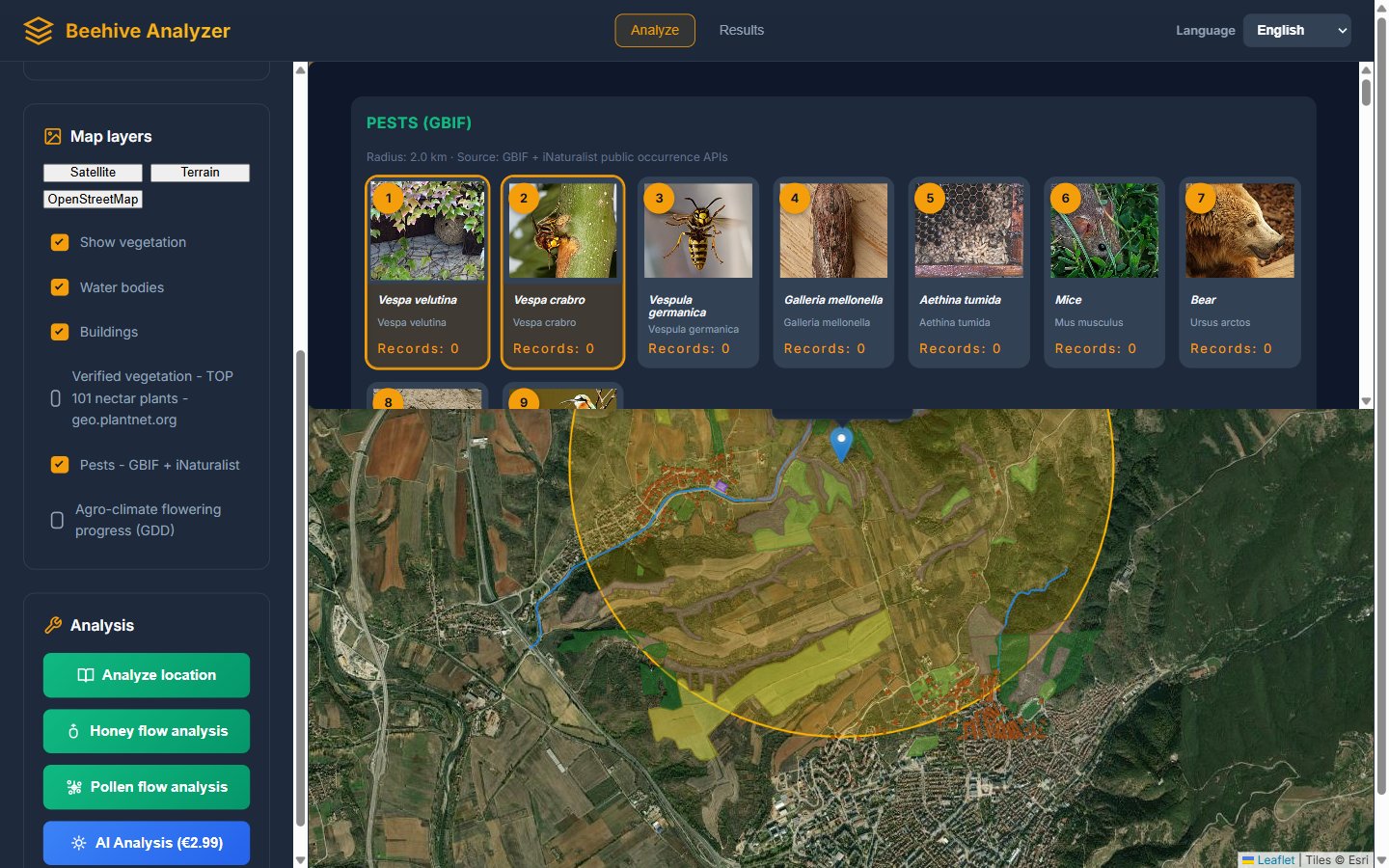Image resolution: width=1389 pixels, height=868 pixels.
Task: Uncheck the Show vegetation checkbox
Action: 60,242
